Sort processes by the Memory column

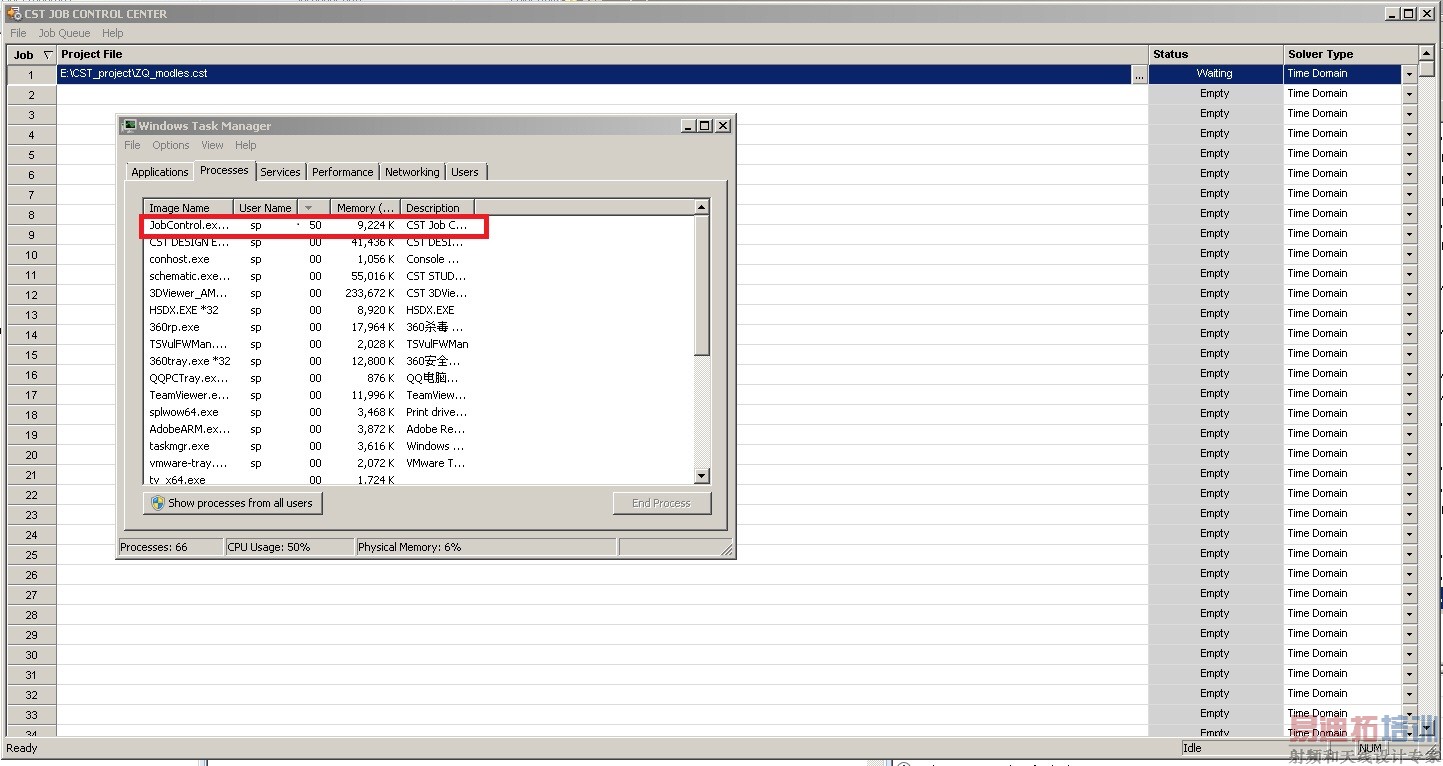tap(364, 208)
